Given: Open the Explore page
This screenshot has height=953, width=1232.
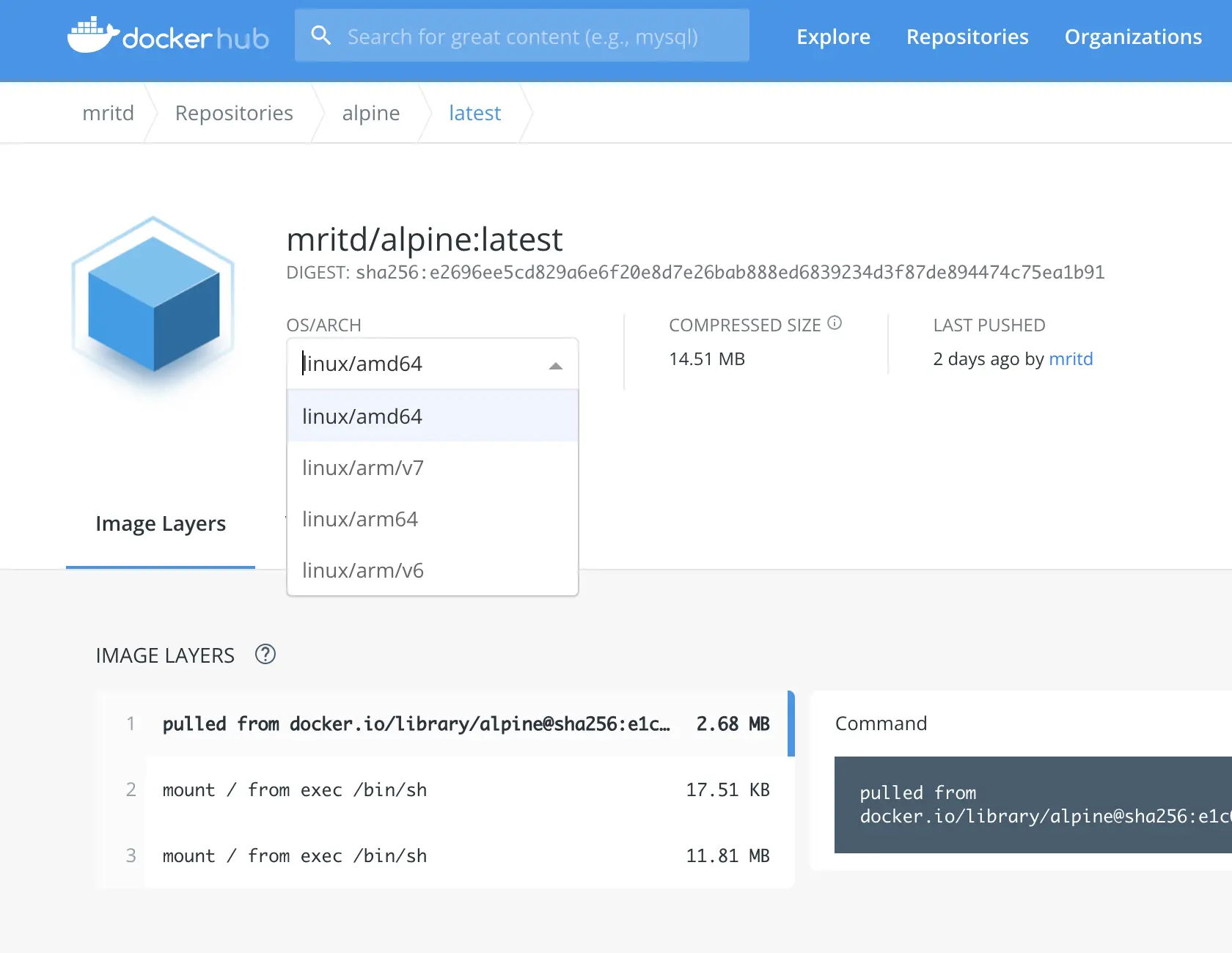Looking at the screenshot, I should coord(834,37).
